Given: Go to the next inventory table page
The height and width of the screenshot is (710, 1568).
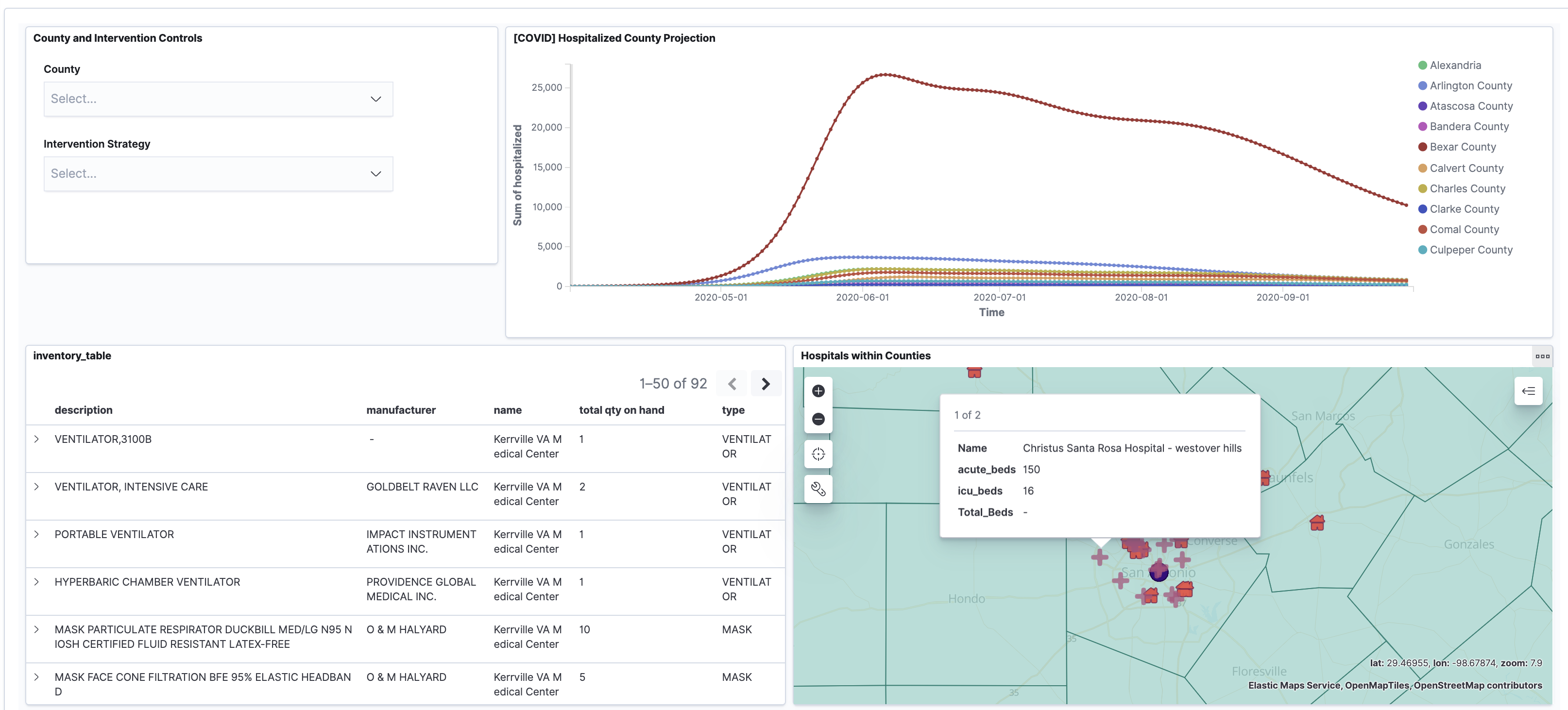Looking at the screenshot, I should (x=765, y=384).
